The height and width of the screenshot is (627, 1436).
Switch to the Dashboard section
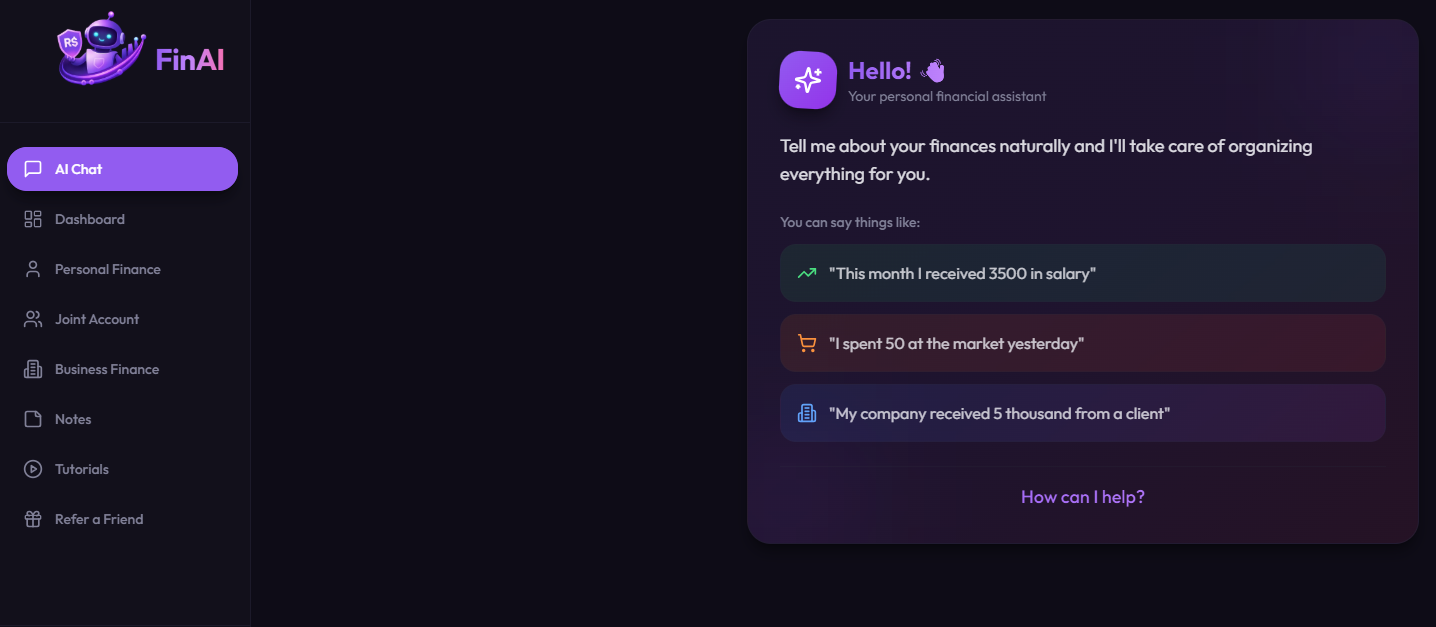(89, 218)
